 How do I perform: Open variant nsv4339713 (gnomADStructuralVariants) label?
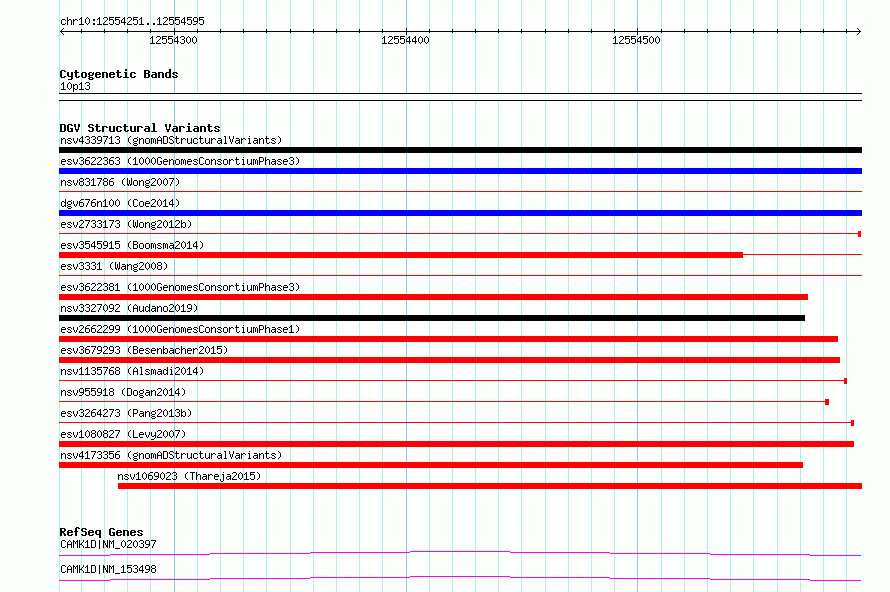(171, 140)
